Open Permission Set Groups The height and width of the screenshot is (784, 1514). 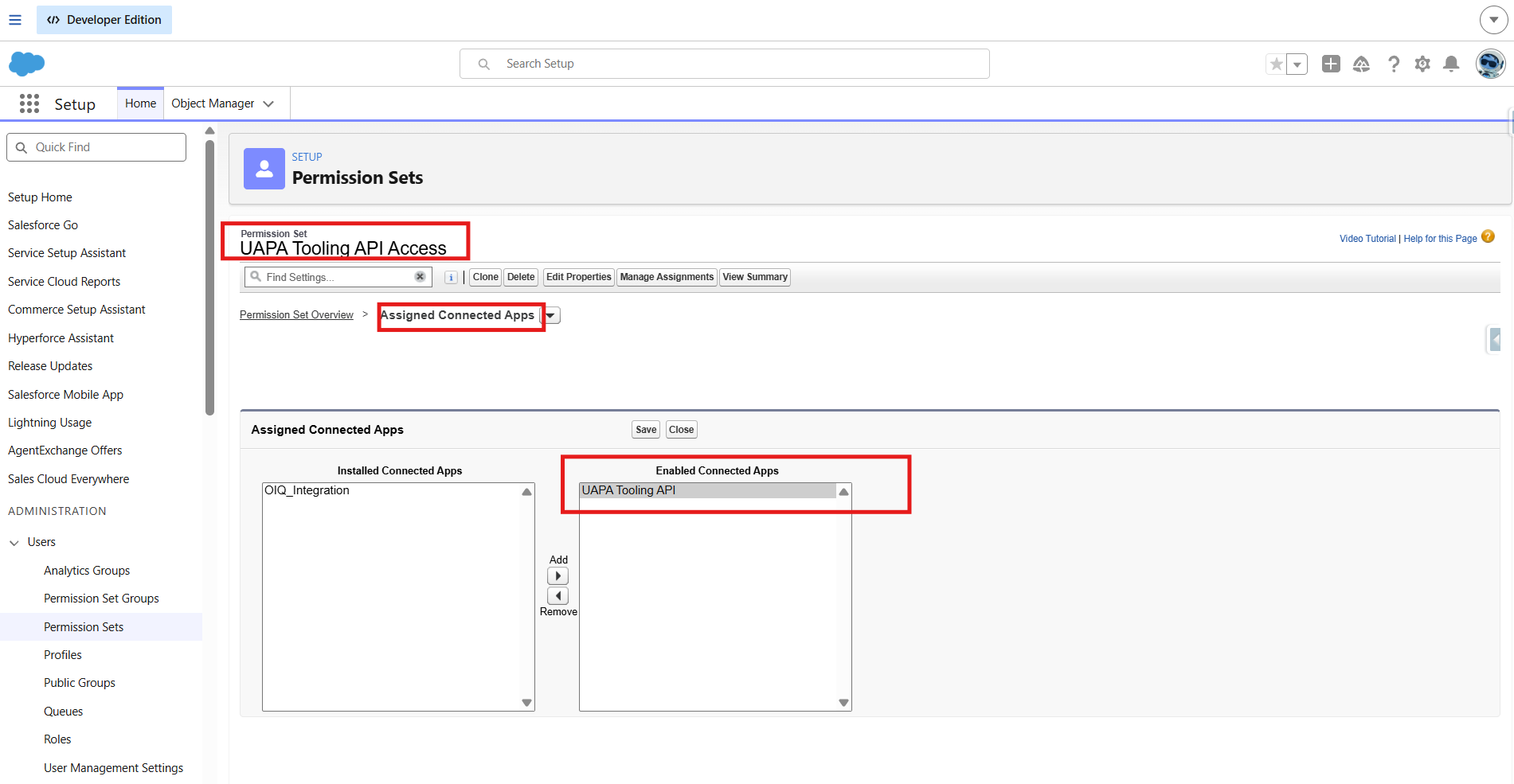[x=101, y=599]
